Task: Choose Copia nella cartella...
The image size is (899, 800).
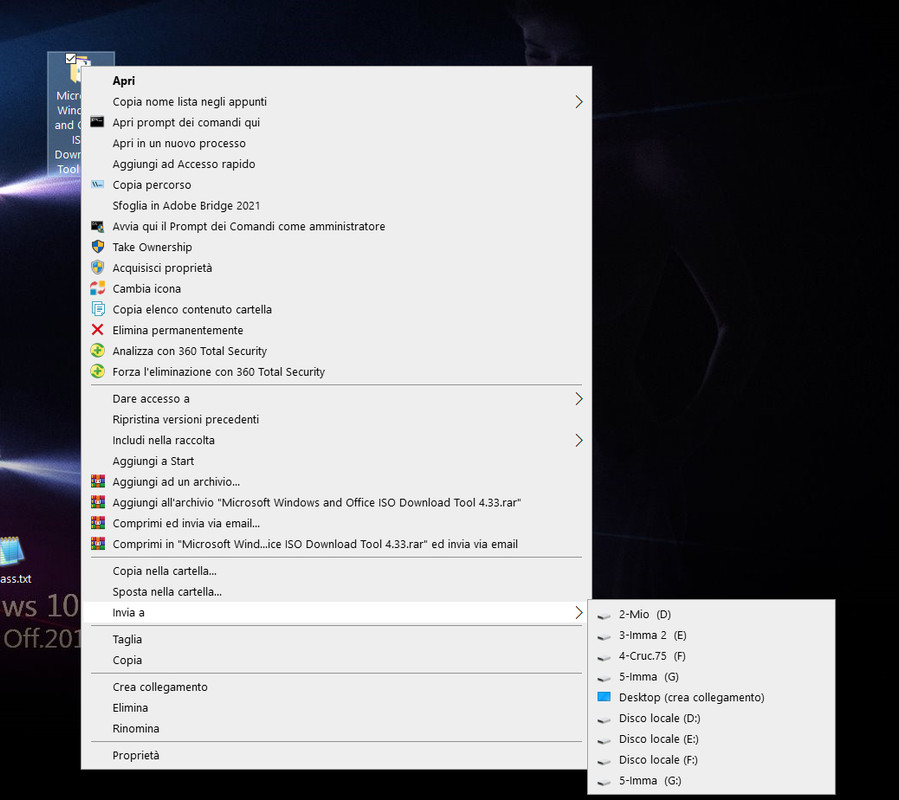Action: (x=337, y=571)
